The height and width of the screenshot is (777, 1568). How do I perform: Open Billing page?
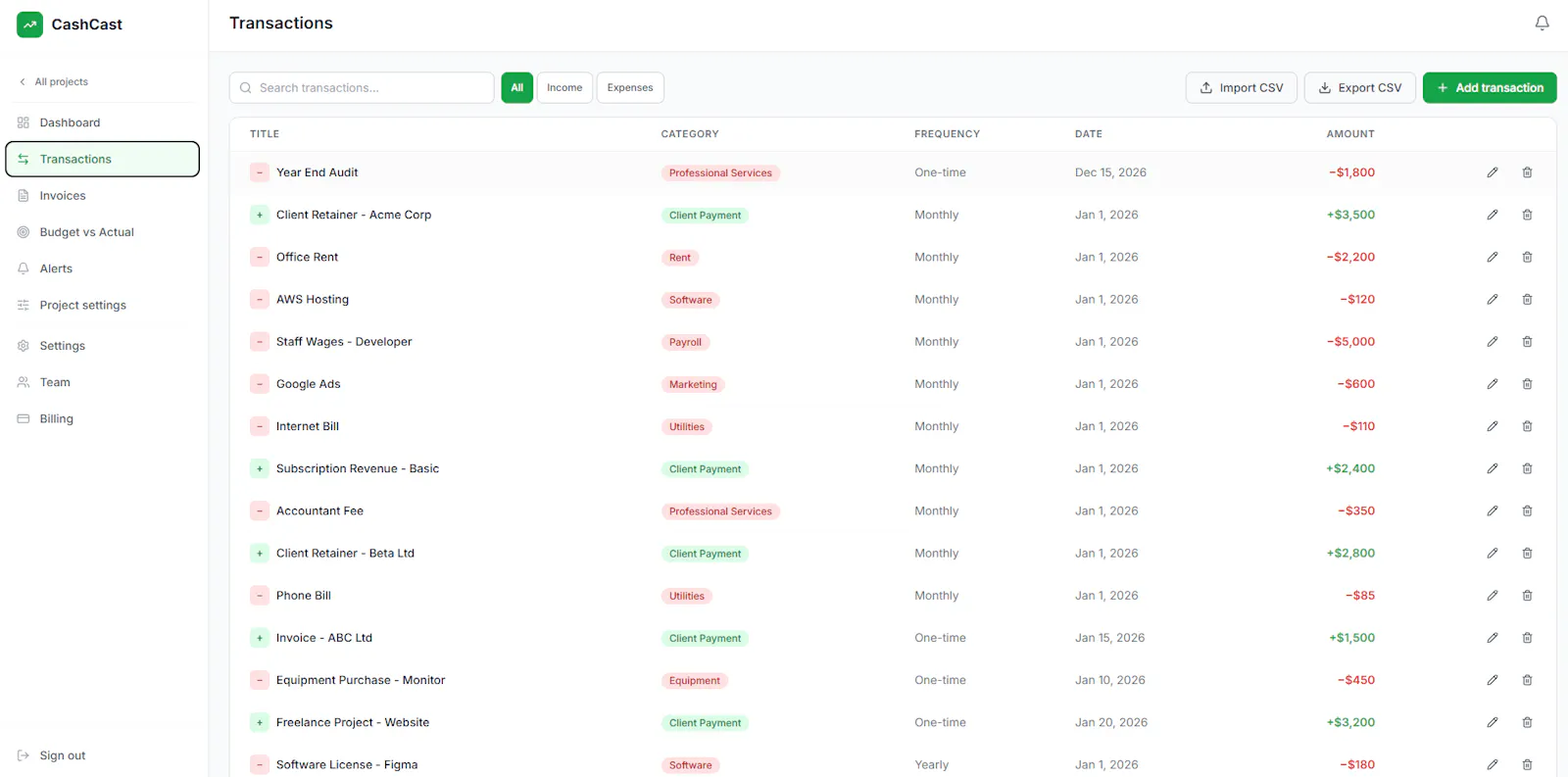[103, 418]
